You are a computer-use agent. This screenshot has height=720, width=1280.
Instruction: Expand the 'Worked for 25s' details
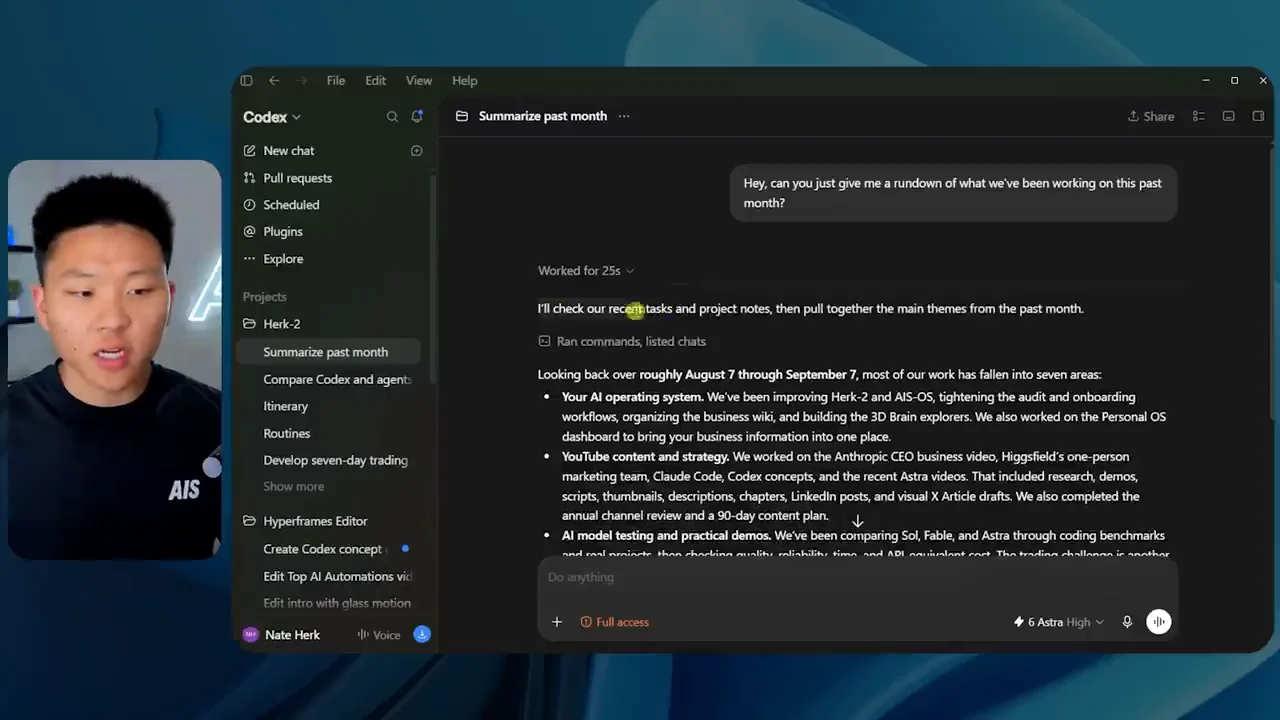coord(586,271)
